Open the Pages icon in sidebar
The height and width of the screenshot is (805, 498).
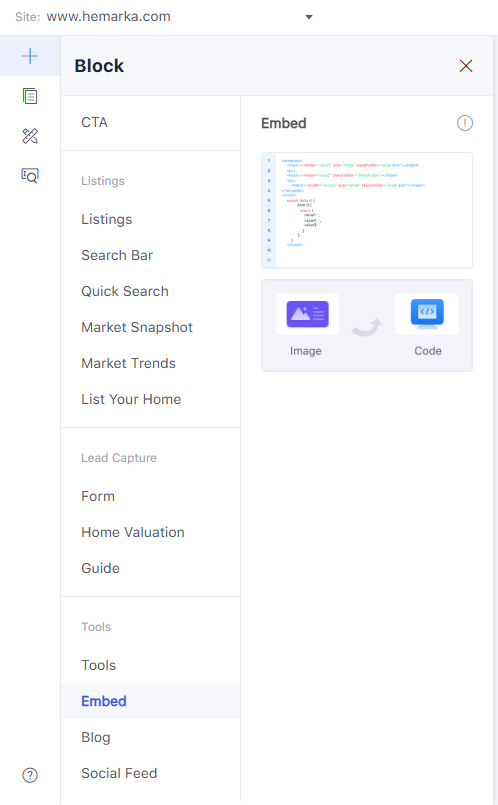(30, 96)
